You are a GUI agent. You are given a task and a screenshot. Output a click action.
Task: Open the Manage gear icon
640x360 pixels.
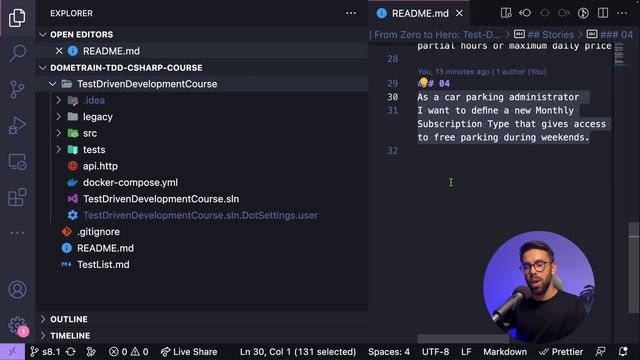tap(17, 325)
